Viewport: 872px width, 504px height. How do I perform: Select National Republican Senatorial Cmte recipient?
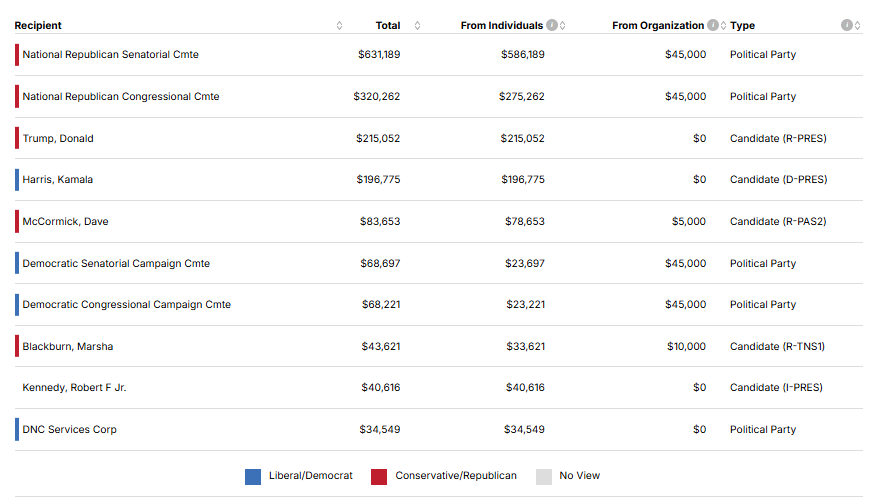tap(111, 55)
